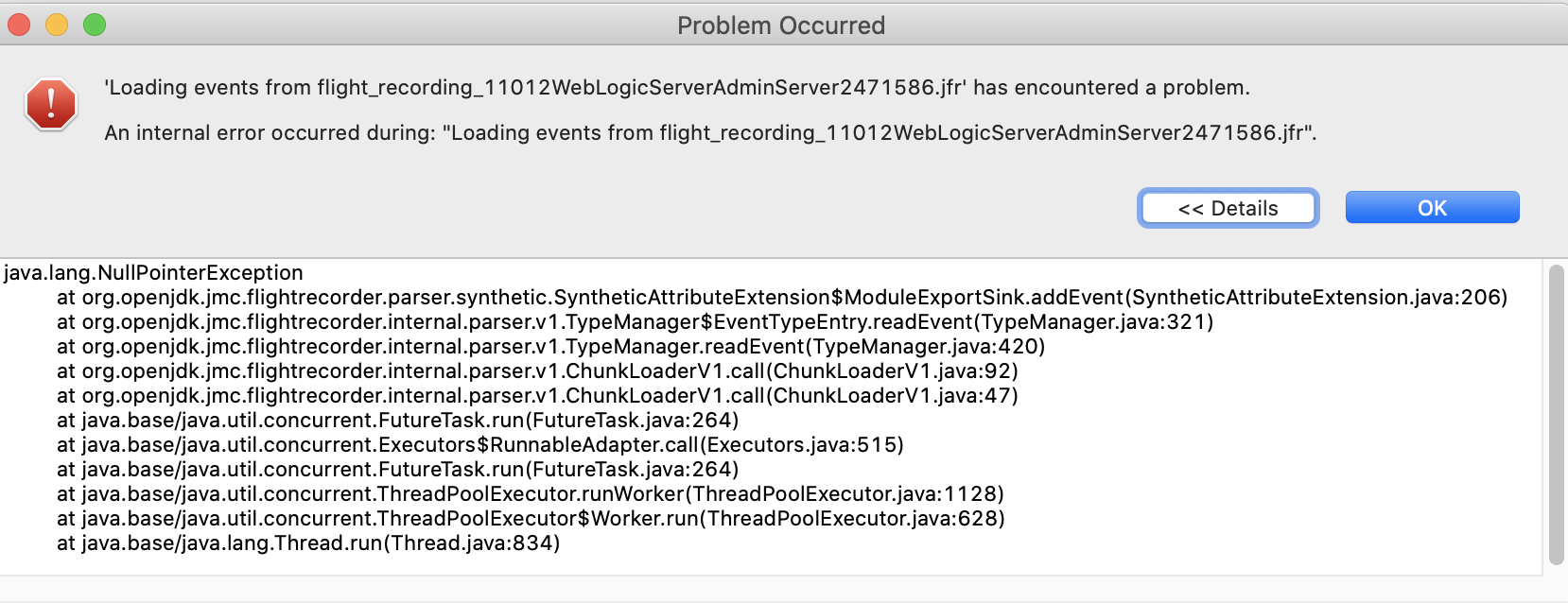The height and width of the screenshot is (603, 1568).
Task: Select the SyntheticAttributeExtension.java:206 stack line
Action: [x=781, y=298]
